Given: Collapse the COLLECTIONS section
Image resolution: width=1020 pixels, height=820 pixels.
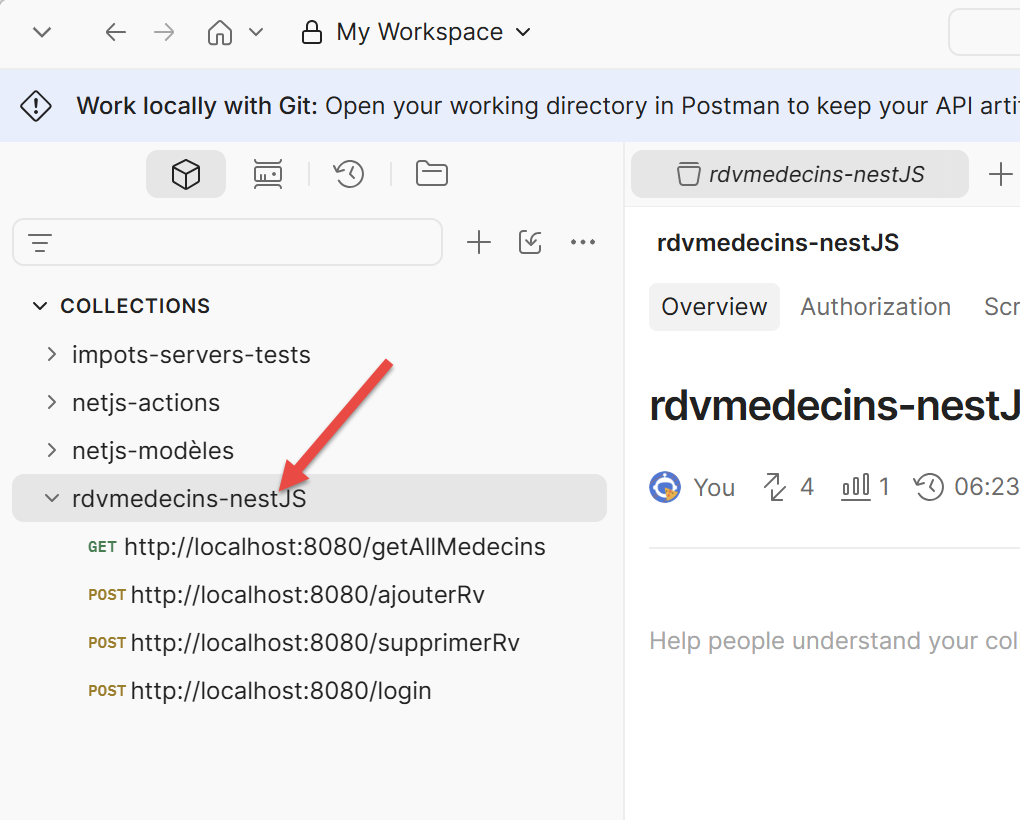Looking at the screenshot, I should coord(40,306).
